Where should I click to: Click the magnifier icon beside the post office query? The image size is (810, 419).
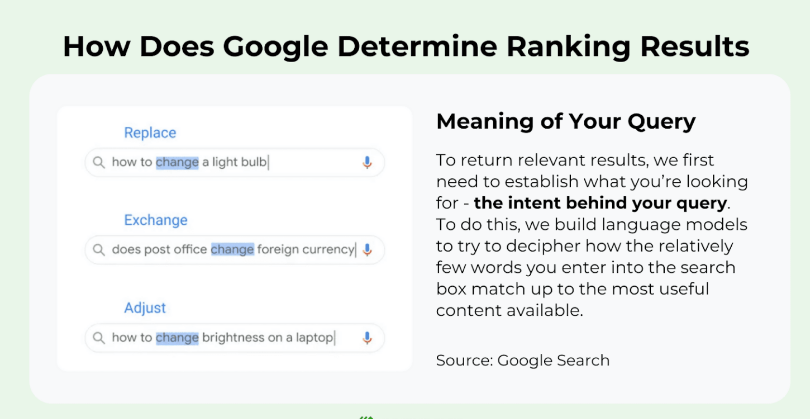(x=98, y=250)
